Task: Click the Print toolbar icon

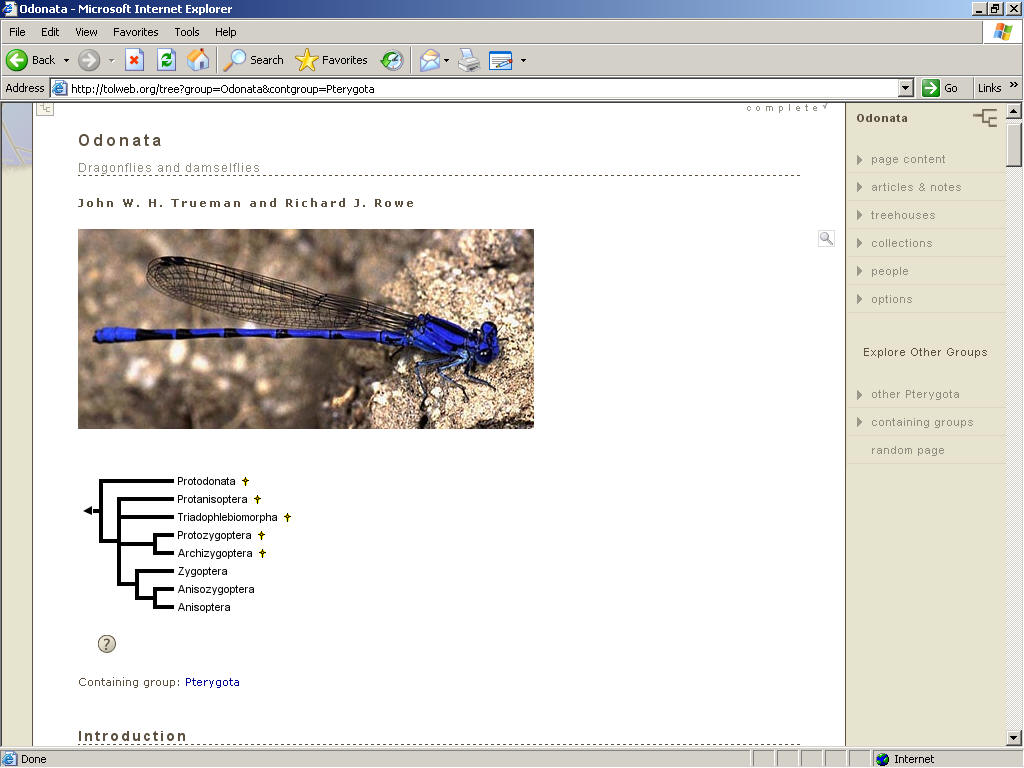Action: (469, 60)
